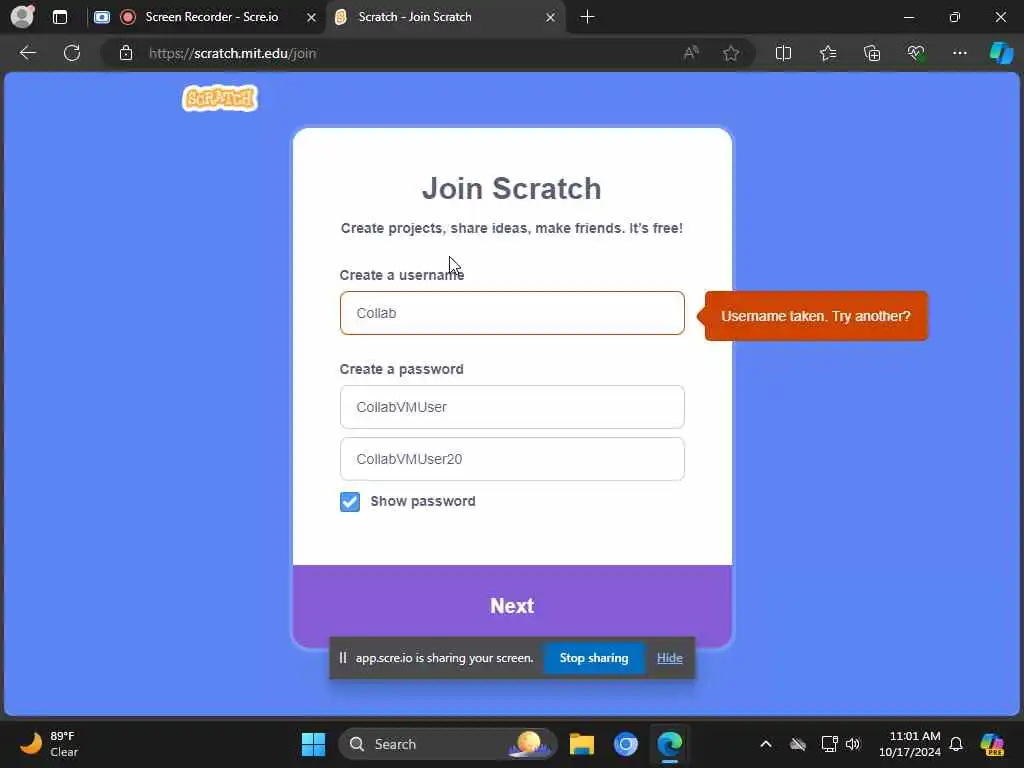Refresh the page

(x=72, y=53)
